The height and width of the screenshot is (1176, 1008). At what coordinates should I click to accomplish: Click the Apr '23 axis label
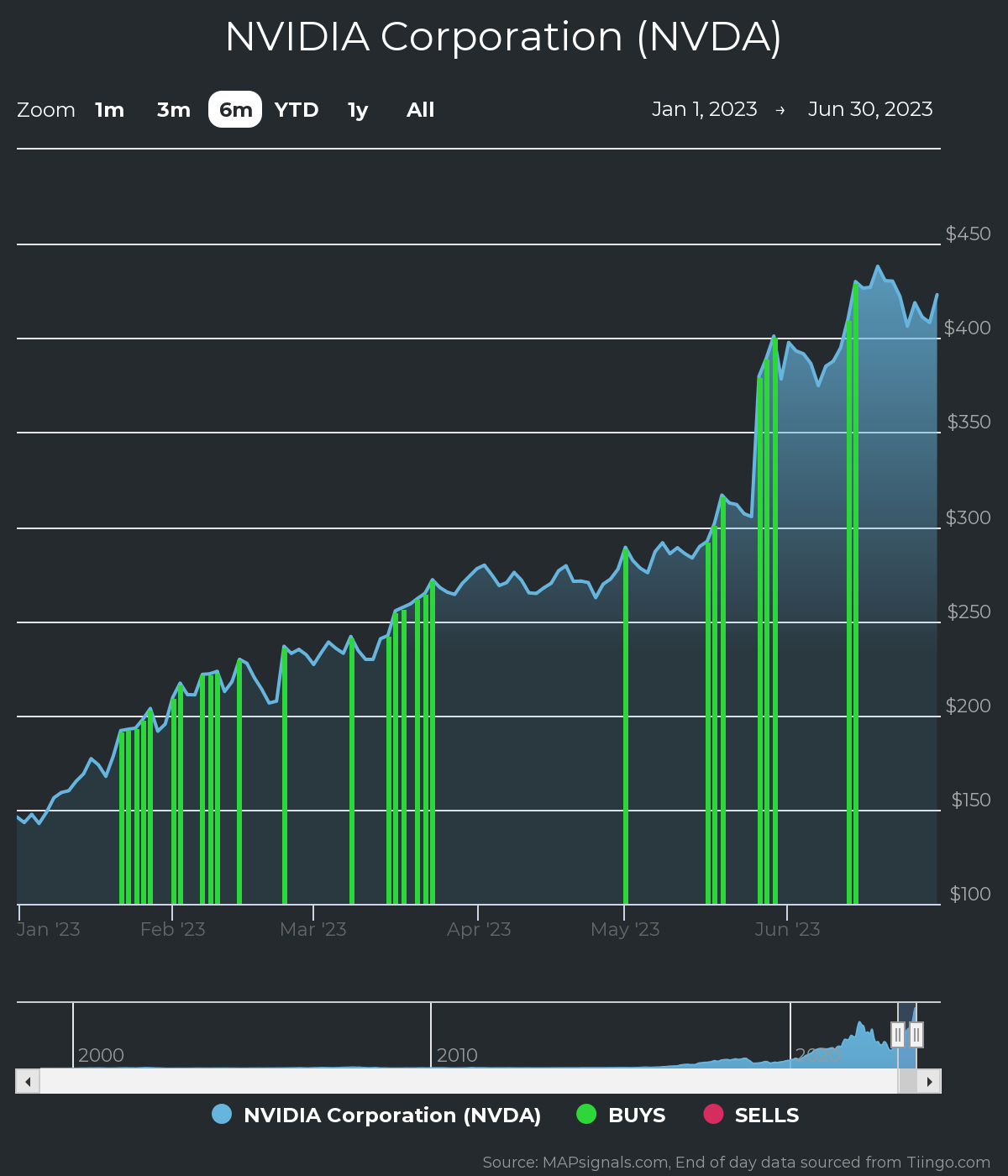pyautogui.click(x=479, y=929)
